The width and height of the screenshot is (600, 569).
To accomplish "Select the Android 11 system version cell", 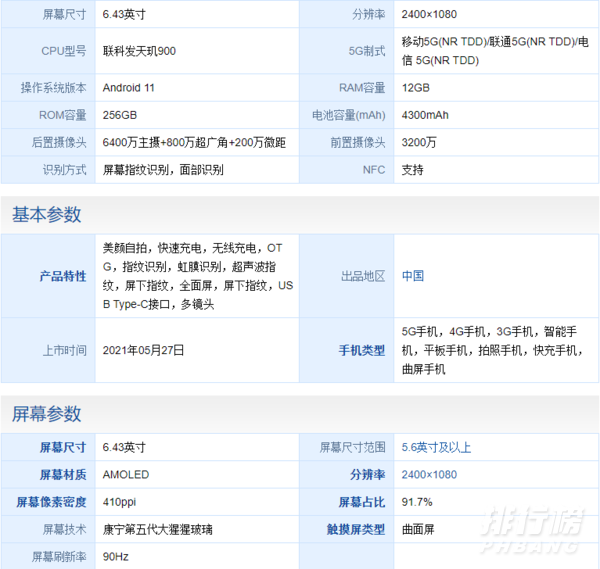I will pyautogui.click(x=129, y=88).
